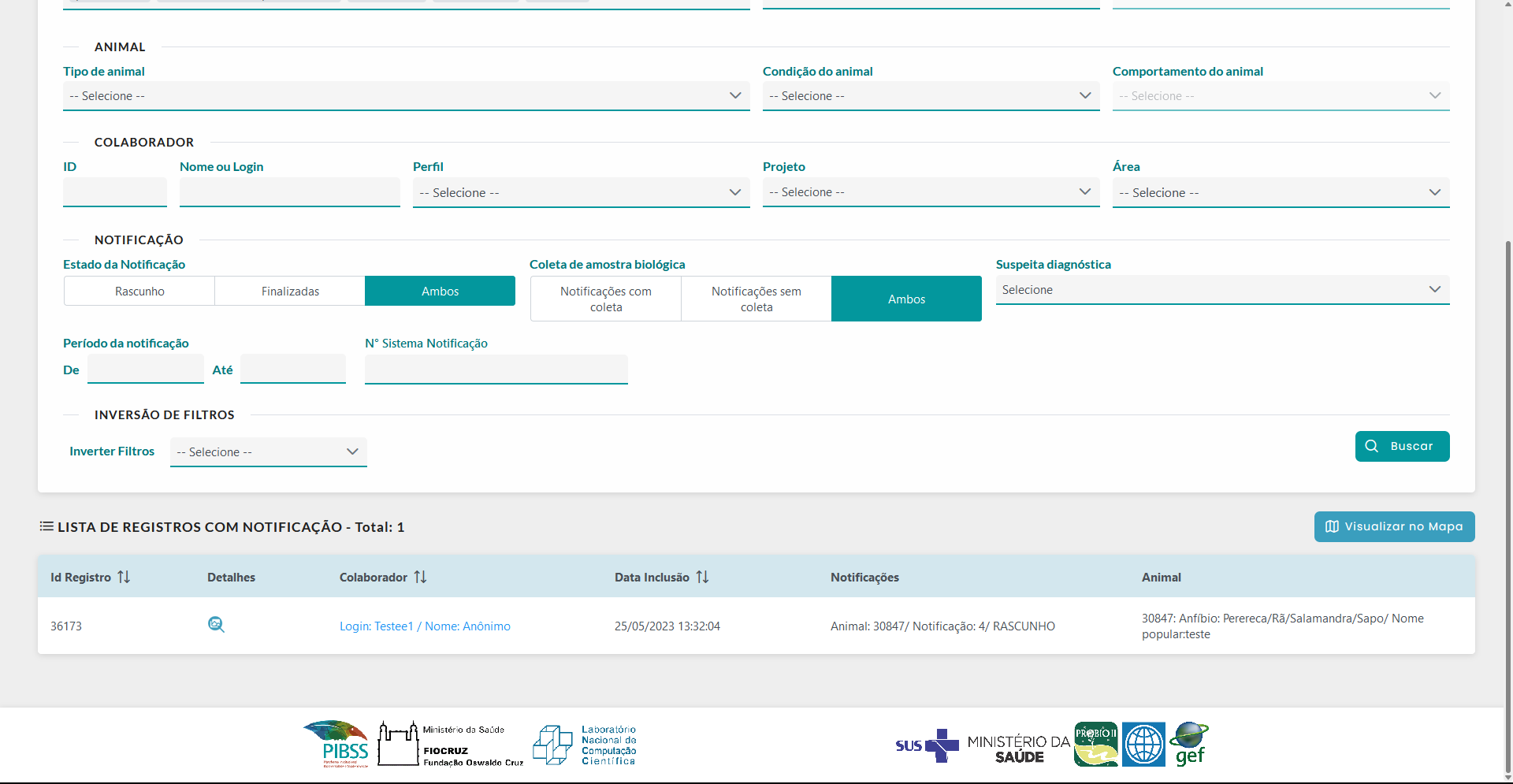Open Tipo de animal dropdown
Image resolution: width=1513 pixels, height=784 pixels.
(x=406, y=96)
